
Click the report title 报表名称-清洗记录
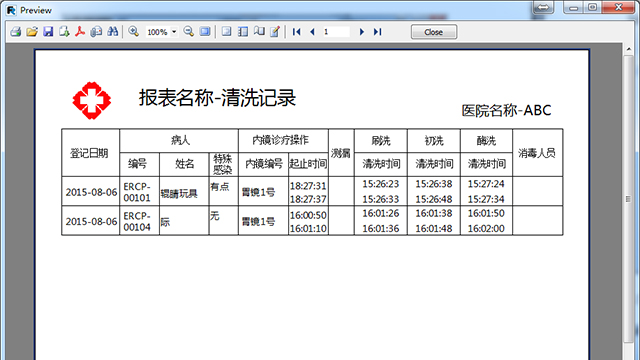click(217, 98)
